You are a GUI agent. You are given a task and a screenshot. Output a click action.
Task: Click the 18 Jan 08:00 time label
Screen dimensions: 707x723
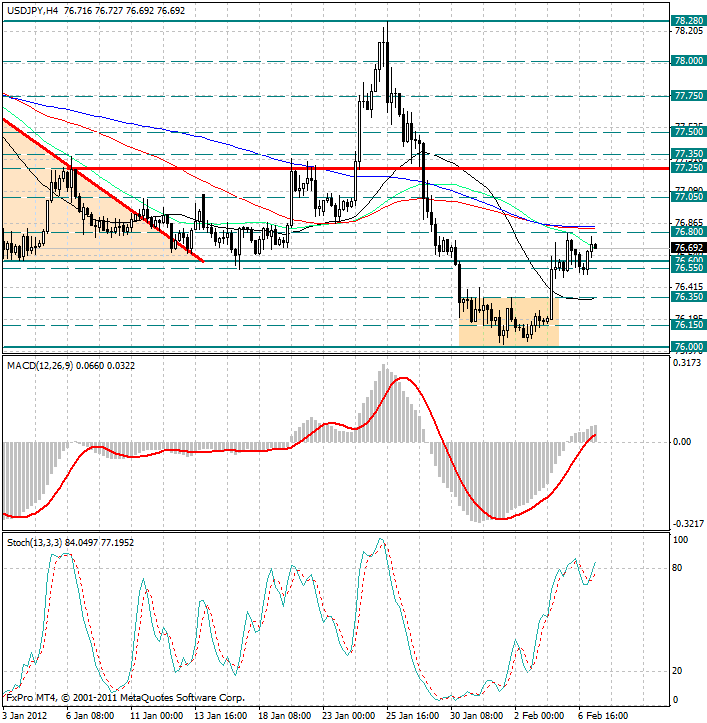coord(285,716)
